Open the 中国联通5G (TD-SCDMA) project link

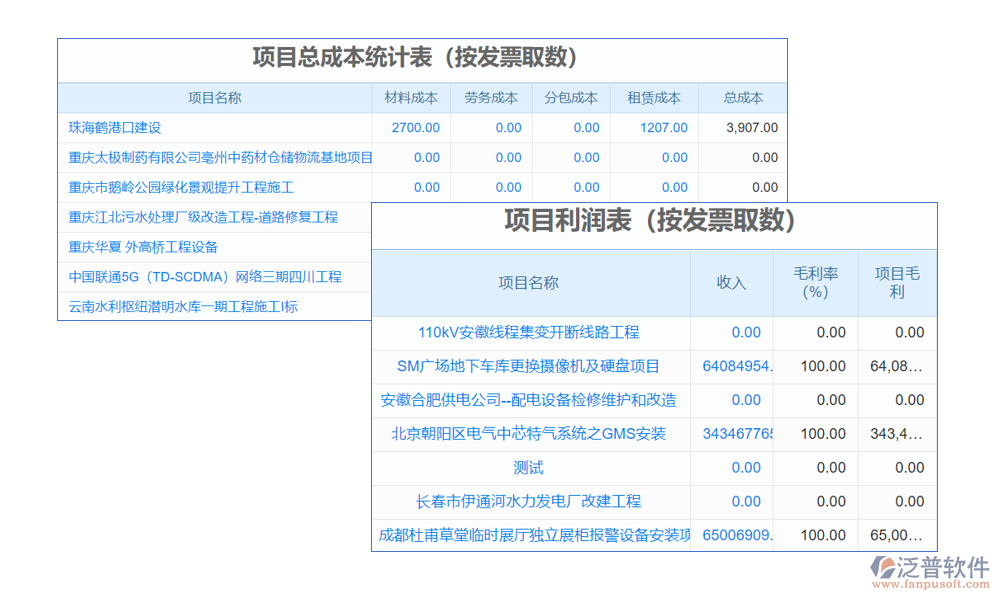[x=205, y=277]
